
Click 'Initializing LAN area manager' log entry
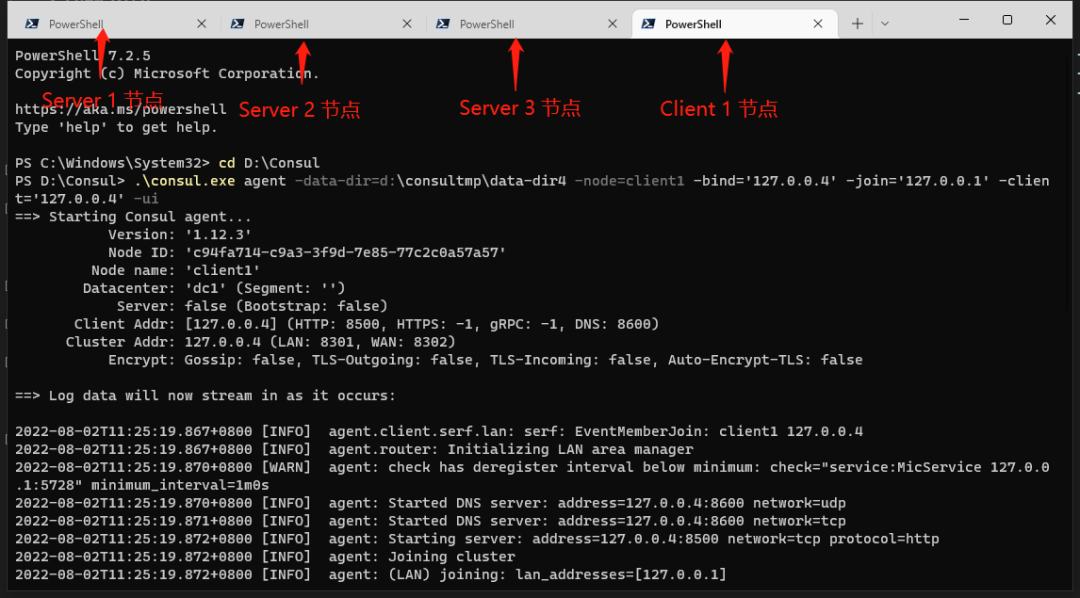pos(354,450)
